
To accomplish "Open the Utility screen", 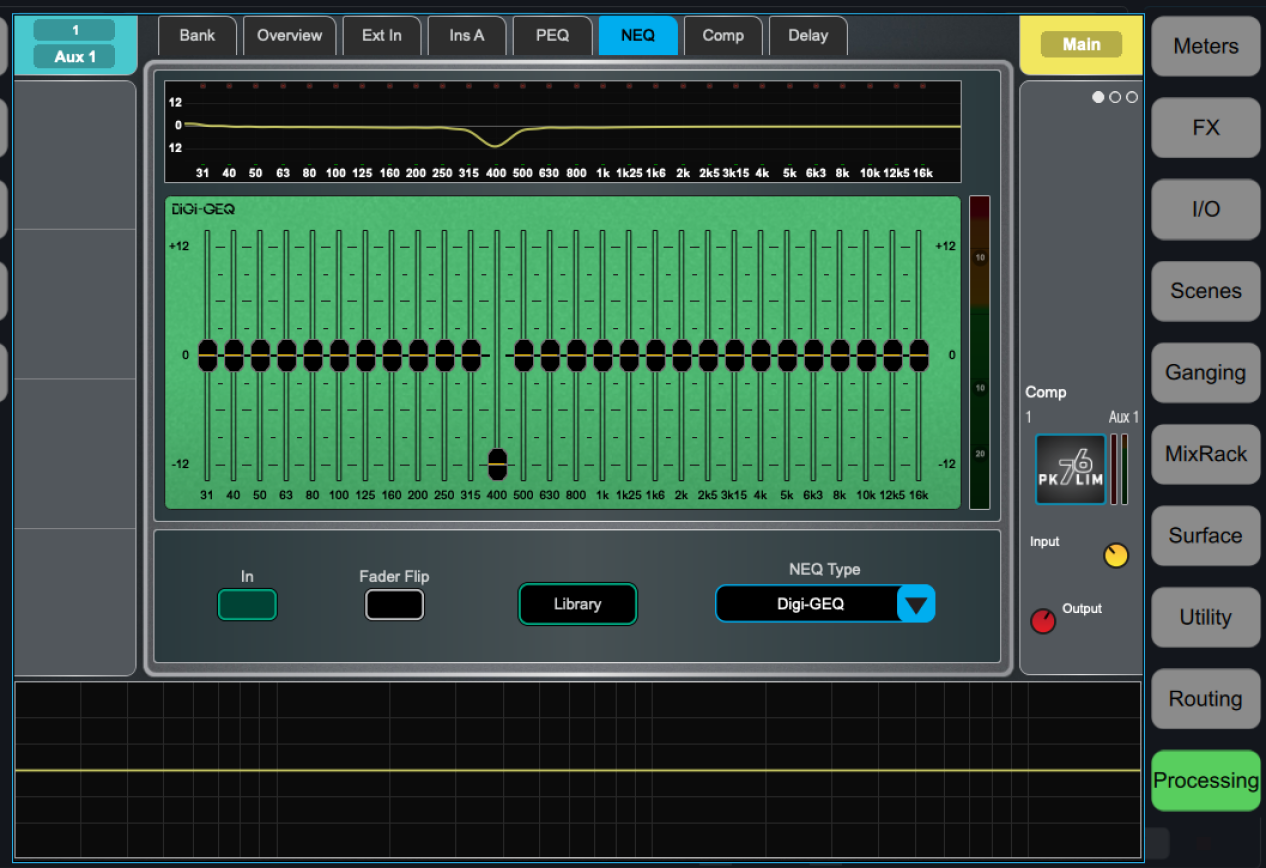I will pos(1205,617).
